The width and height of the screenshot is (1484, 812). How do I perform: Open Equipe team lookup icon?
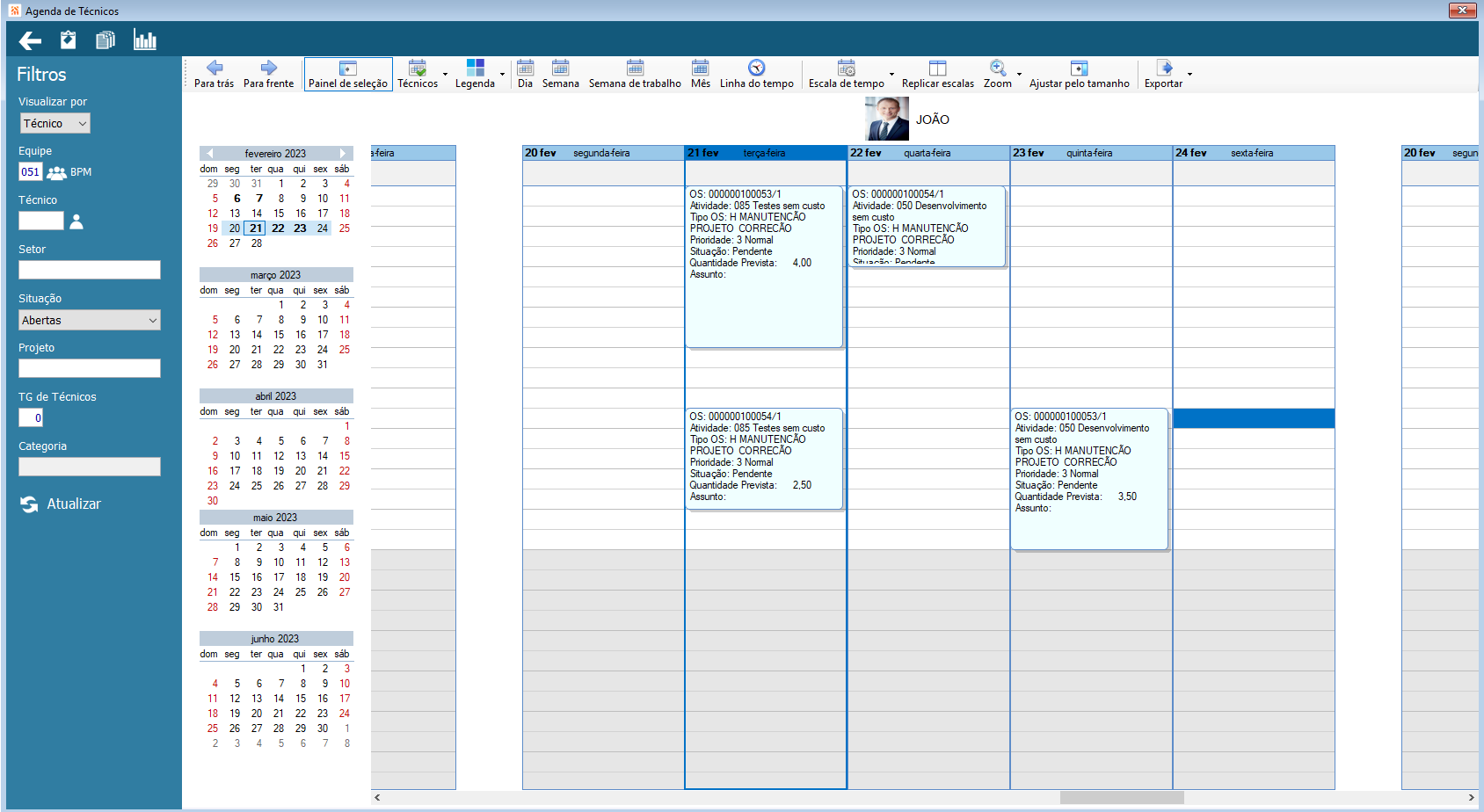pos(56,172)
